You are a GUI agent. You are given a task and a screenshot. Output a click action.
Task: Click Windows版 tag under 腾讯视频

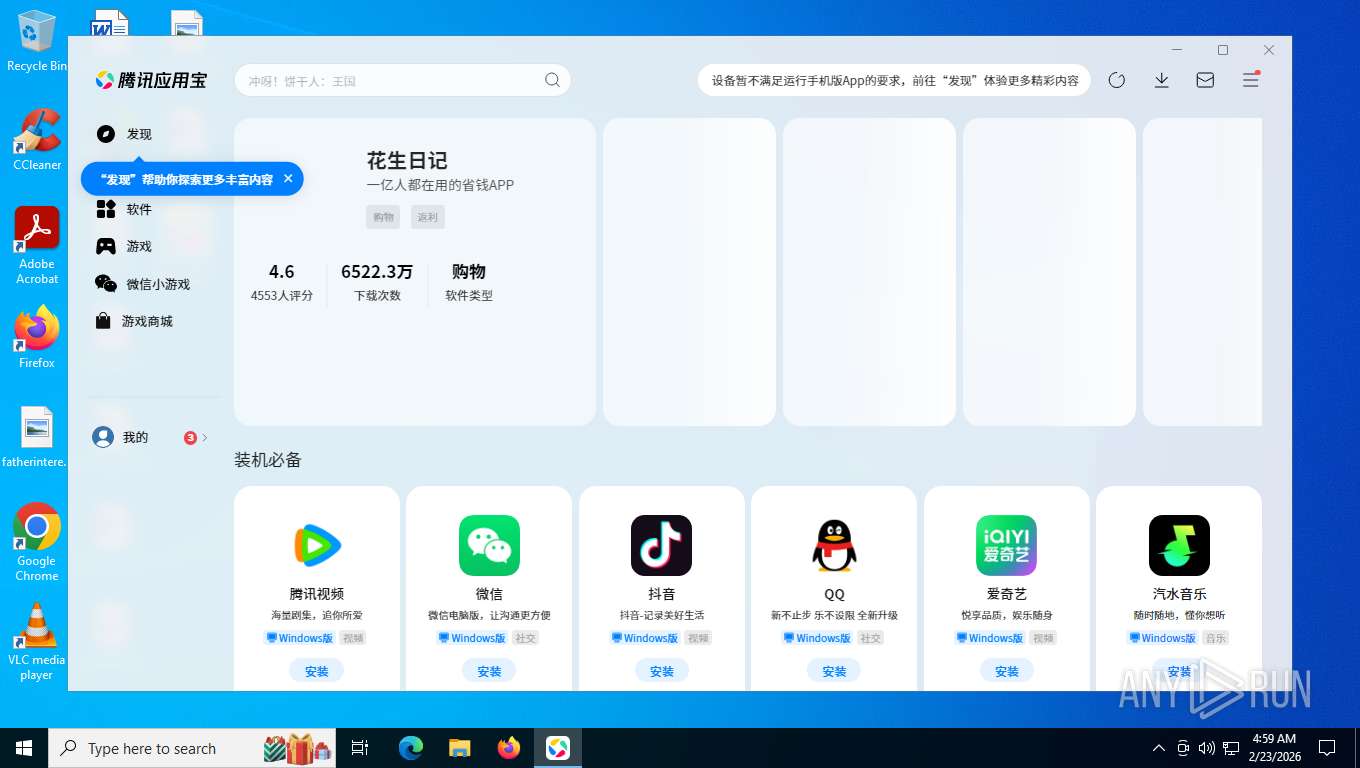tap(300, 638)
